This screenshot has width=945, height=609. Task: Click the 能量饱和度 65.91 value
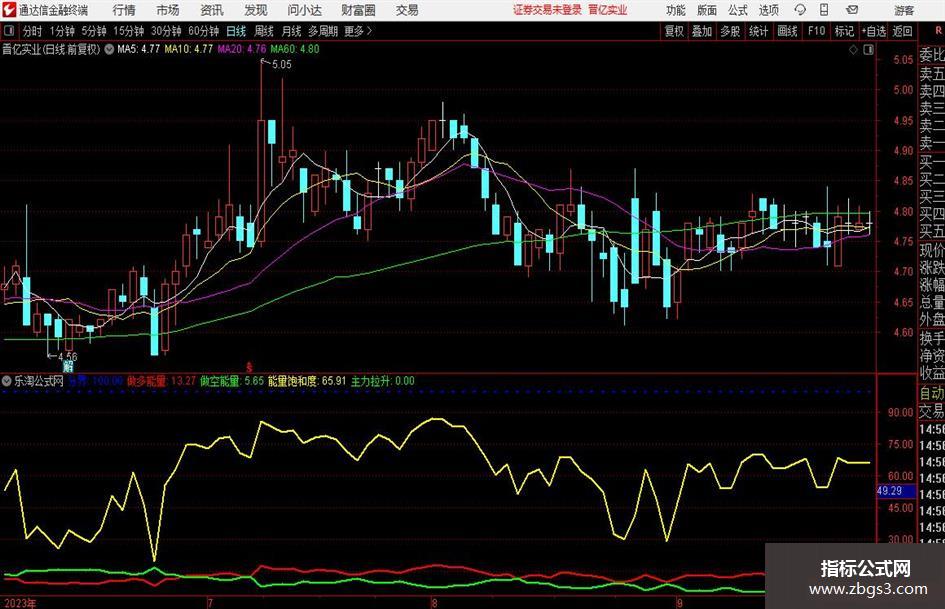tap(307, 381)
